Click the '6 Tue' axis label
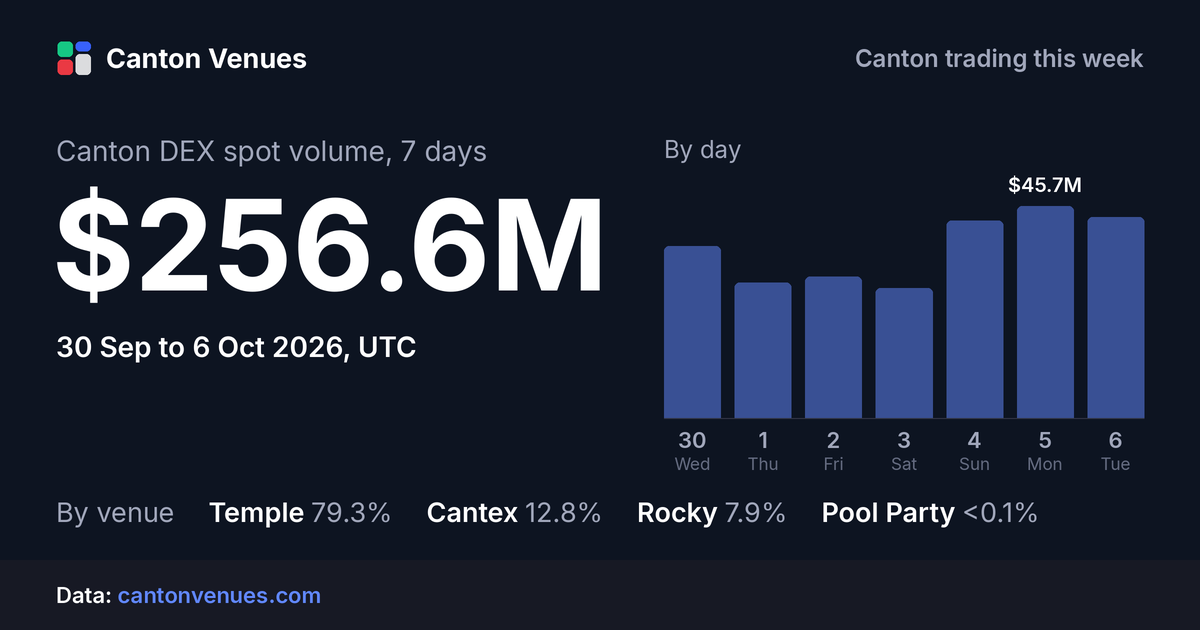This screenshot has height=630, width=1200. pos(1115,451)
